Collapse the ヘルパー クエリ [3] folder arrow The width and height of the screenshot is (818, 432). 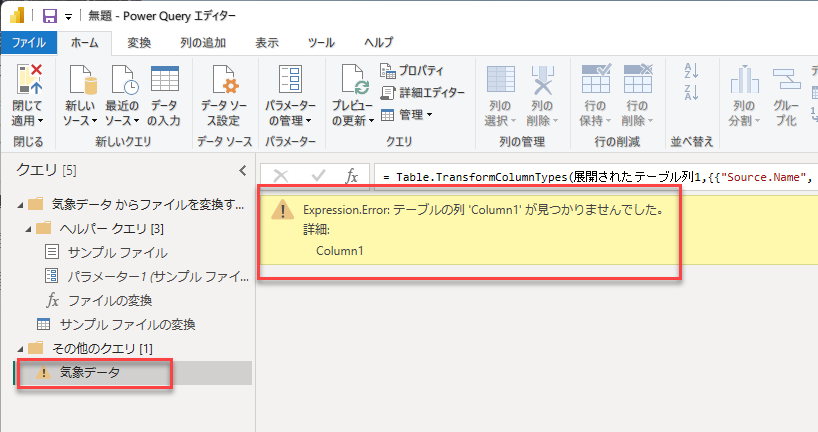click(x=28, y=229)
